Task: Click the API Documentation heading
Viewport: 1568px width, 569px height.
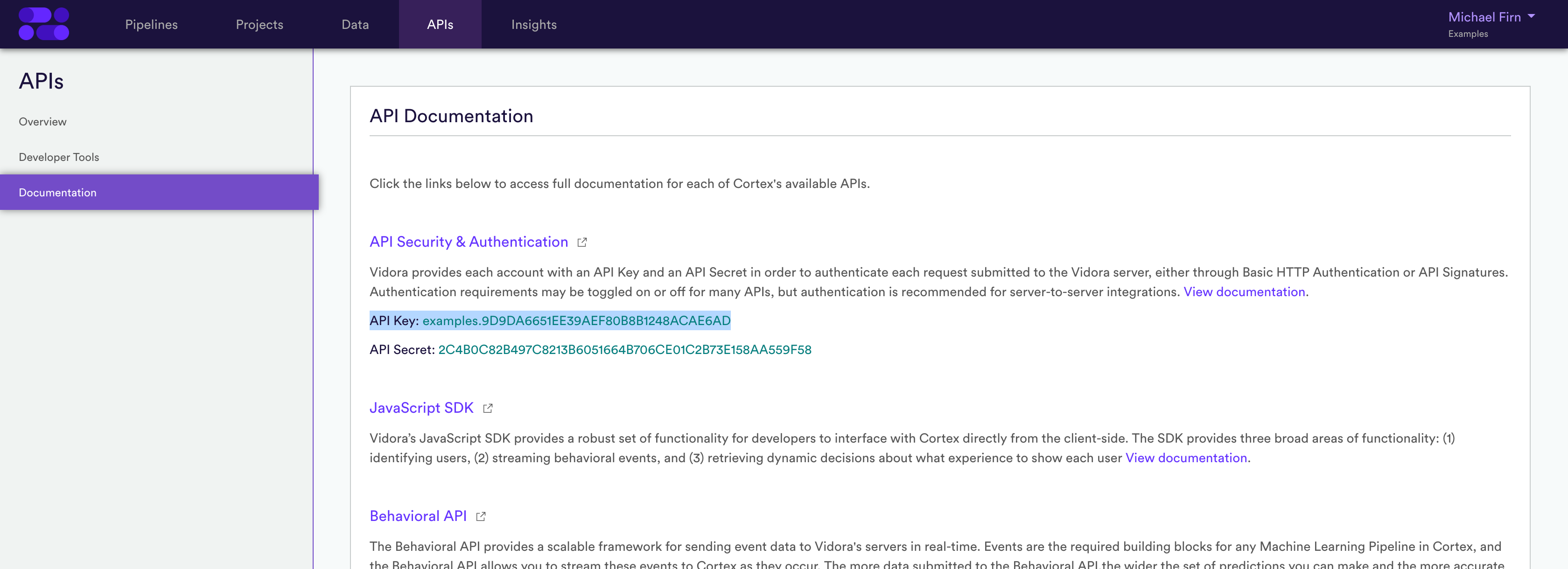Action: coord(451,116)
